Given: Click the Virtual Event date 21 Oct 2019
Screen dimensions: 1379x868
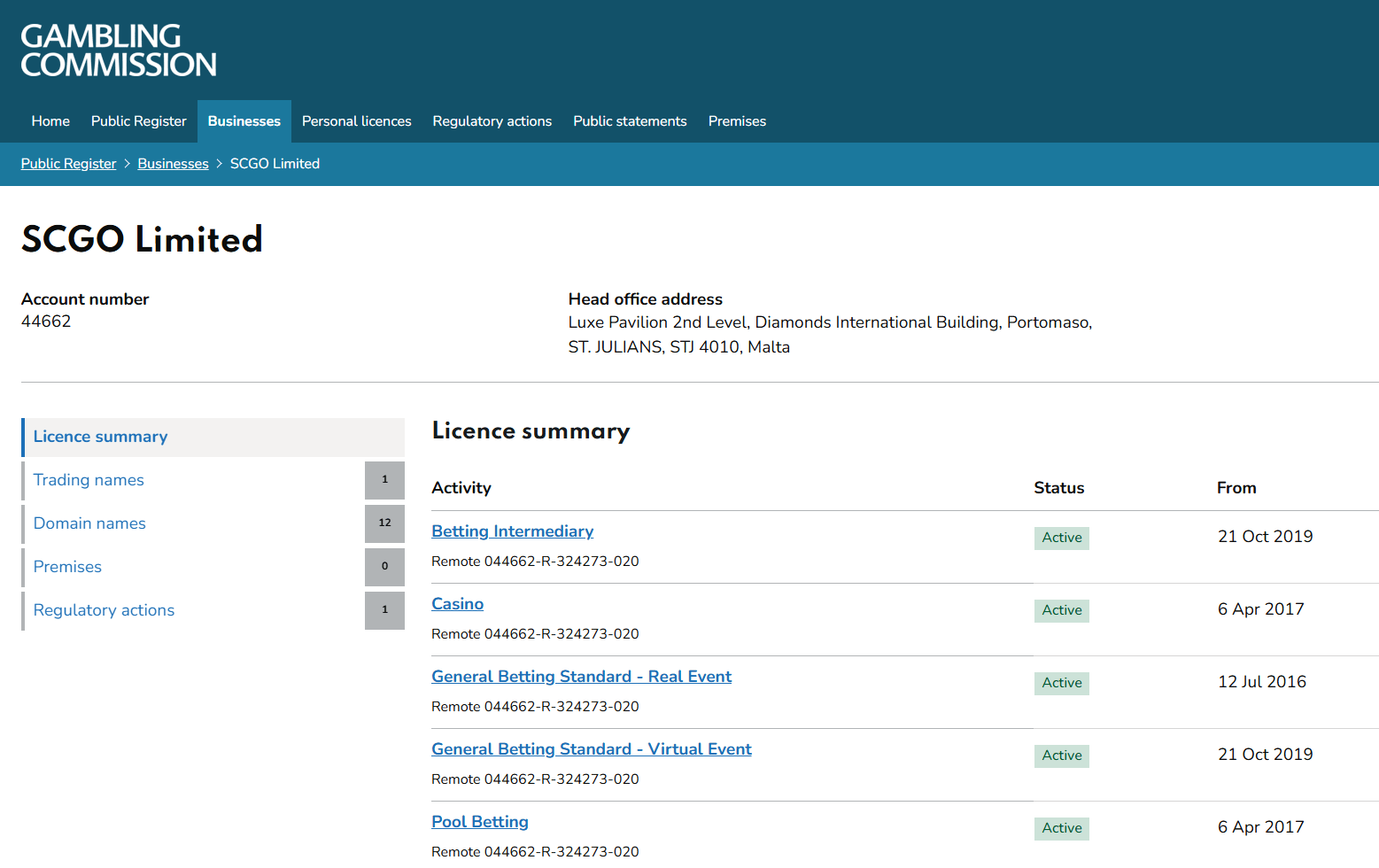Looking at the screenshot, I should (1266, 755).
